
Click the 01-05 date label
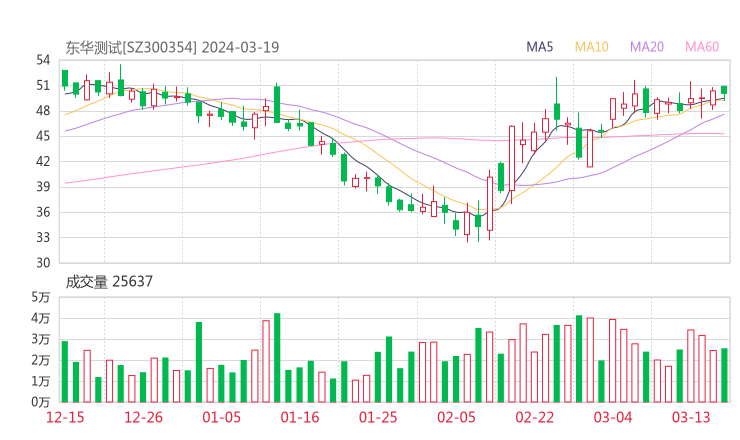221,417
